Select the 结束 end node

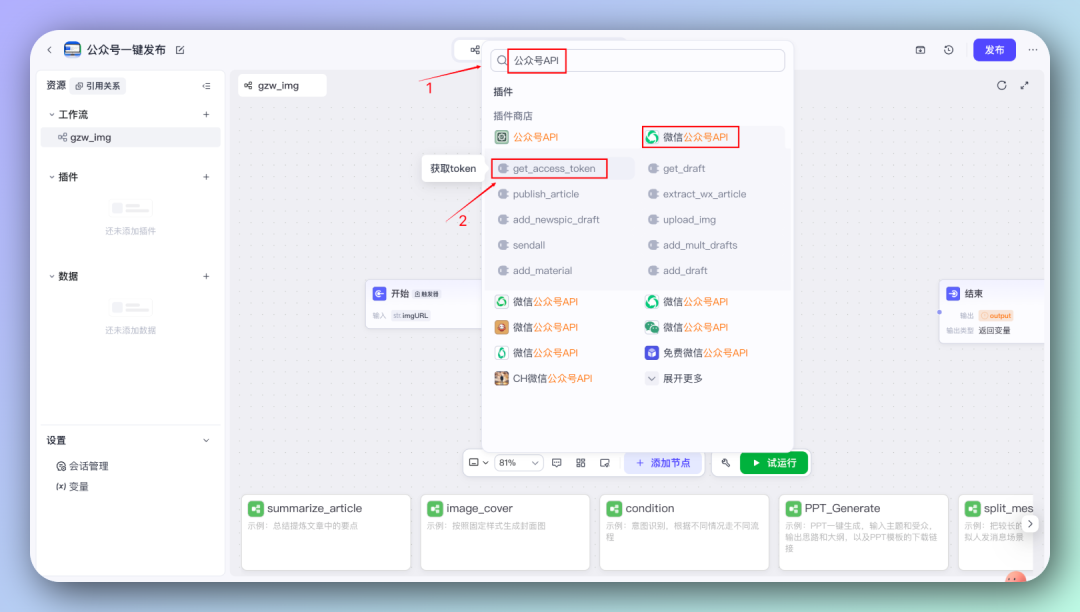point(993,311)
